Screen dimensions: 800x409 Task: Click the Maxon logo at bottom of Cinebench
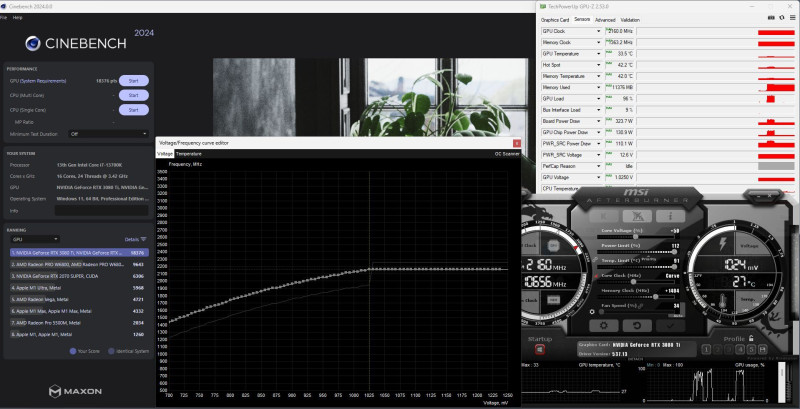[76, 391]
